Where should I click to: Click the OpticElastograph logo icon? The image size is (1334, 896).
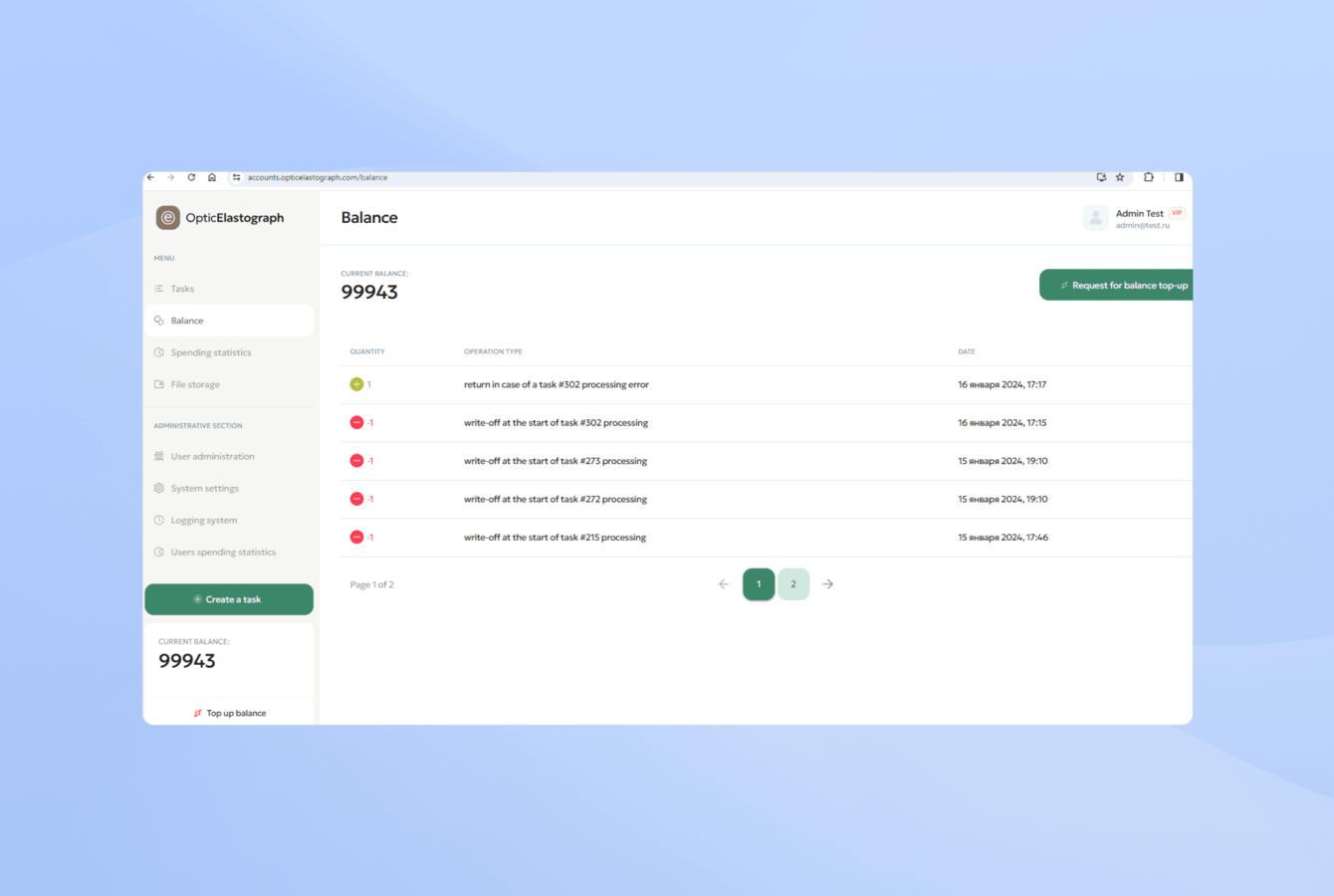168,218
